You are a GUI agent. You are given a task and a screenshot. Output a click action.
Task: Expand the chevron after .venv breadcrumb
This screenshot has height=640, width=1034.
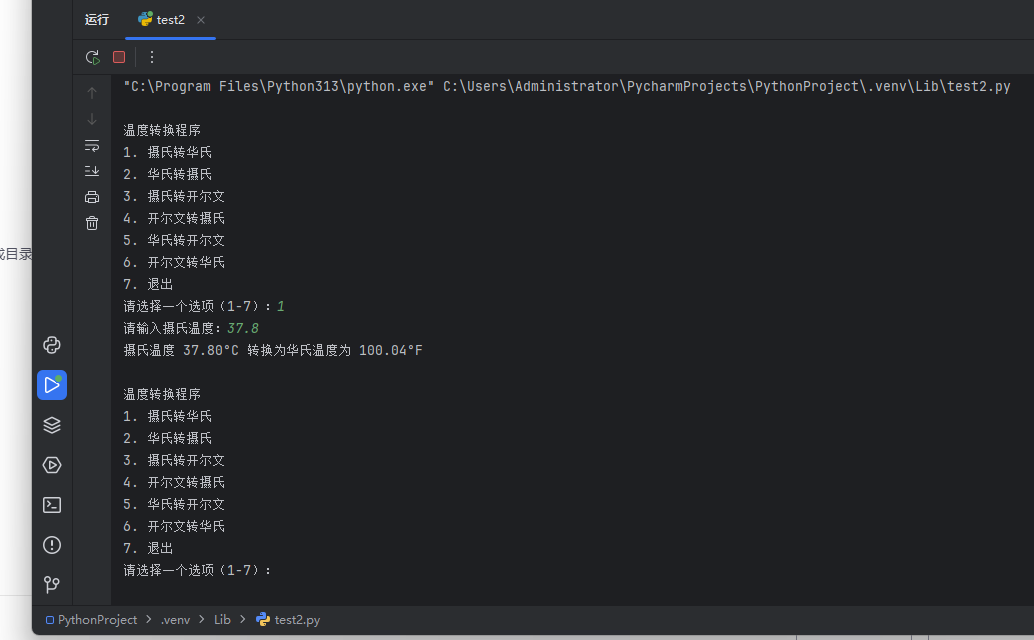(202, 620)
